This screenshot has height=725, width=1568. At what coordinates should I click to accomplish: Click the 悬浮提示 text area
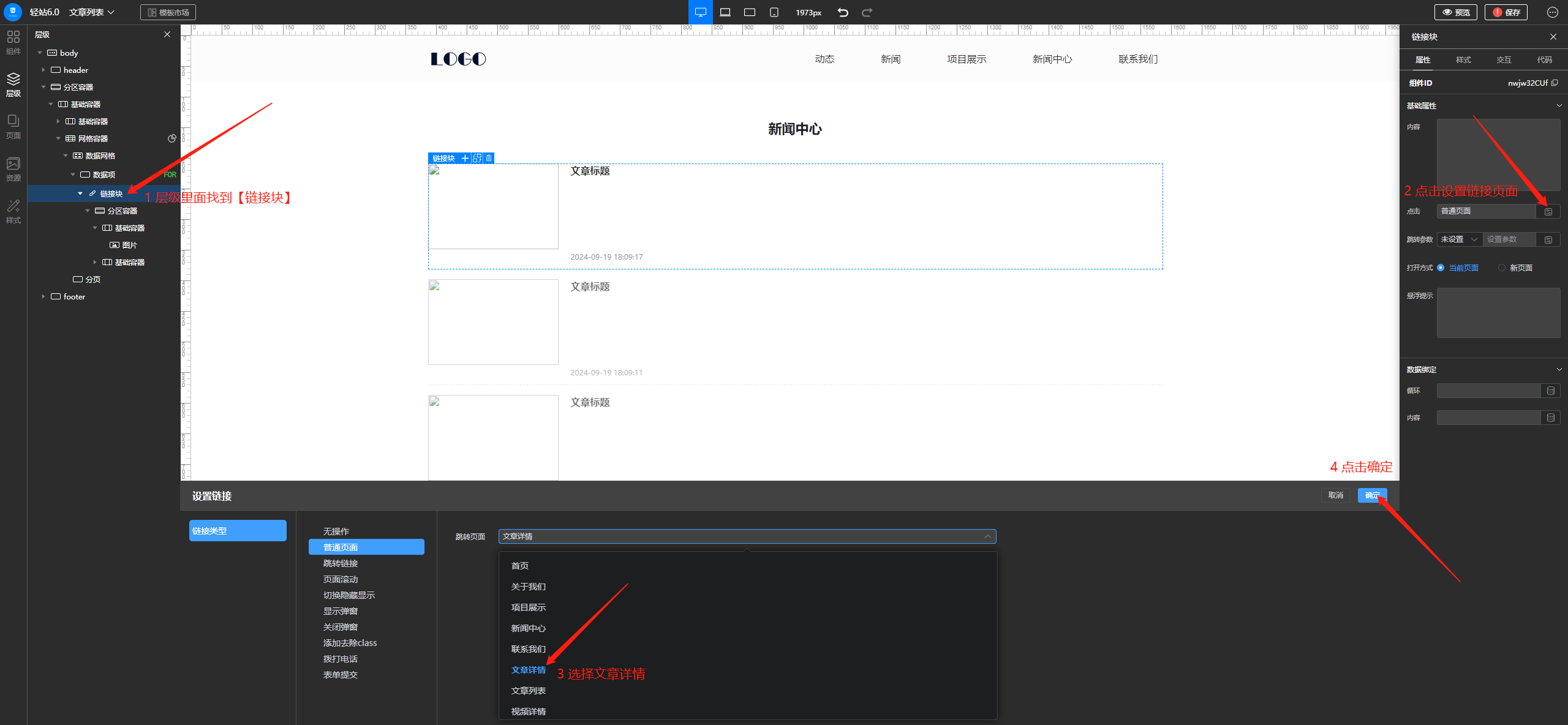[x=1498, y=313]
